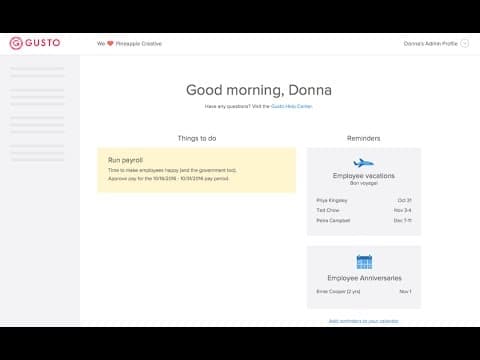Open Donna's Admin Profile dropdown arrow

pos(465,43)
